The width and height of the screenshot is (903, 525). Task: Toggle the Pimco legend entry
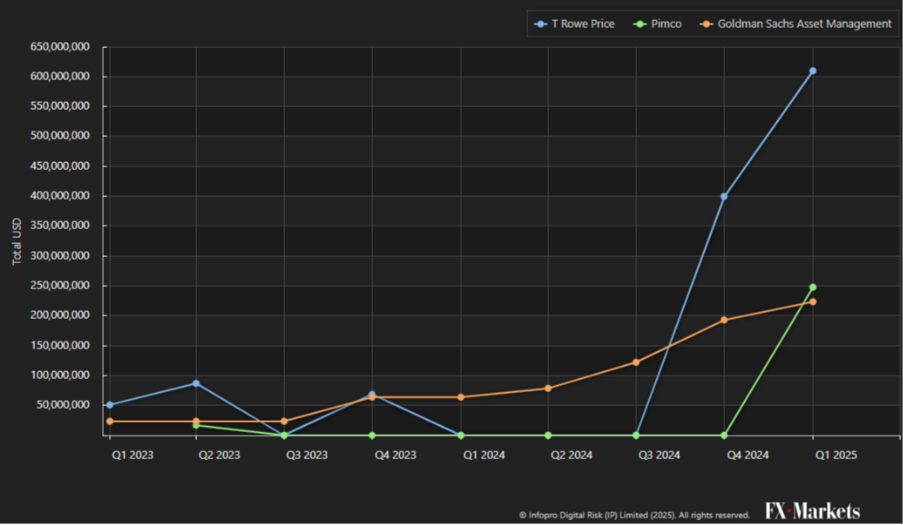pyautogui.click(x=657, y=24)
